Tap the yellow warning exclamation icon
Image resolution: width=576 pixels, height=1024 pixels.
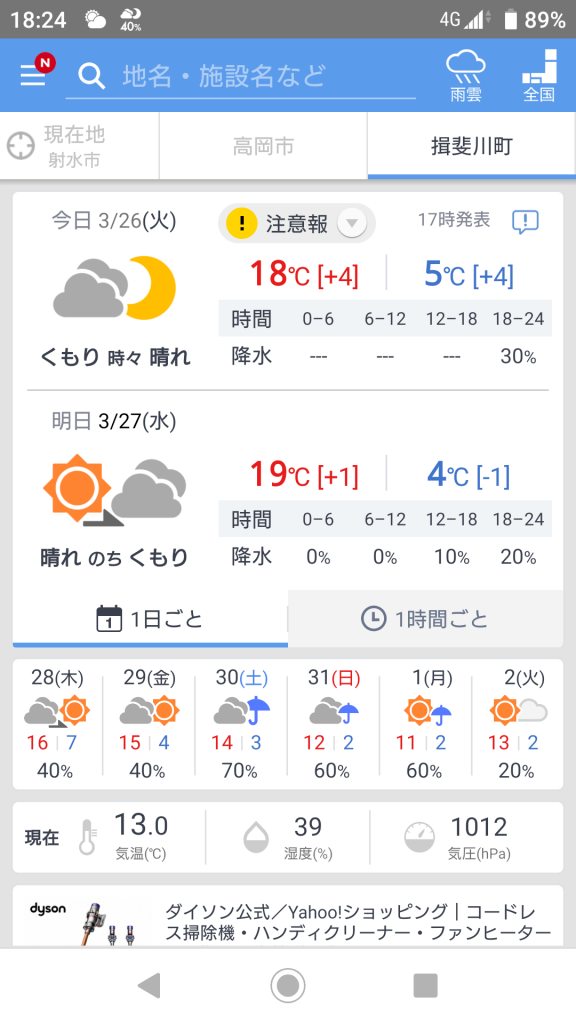[242, 223]
